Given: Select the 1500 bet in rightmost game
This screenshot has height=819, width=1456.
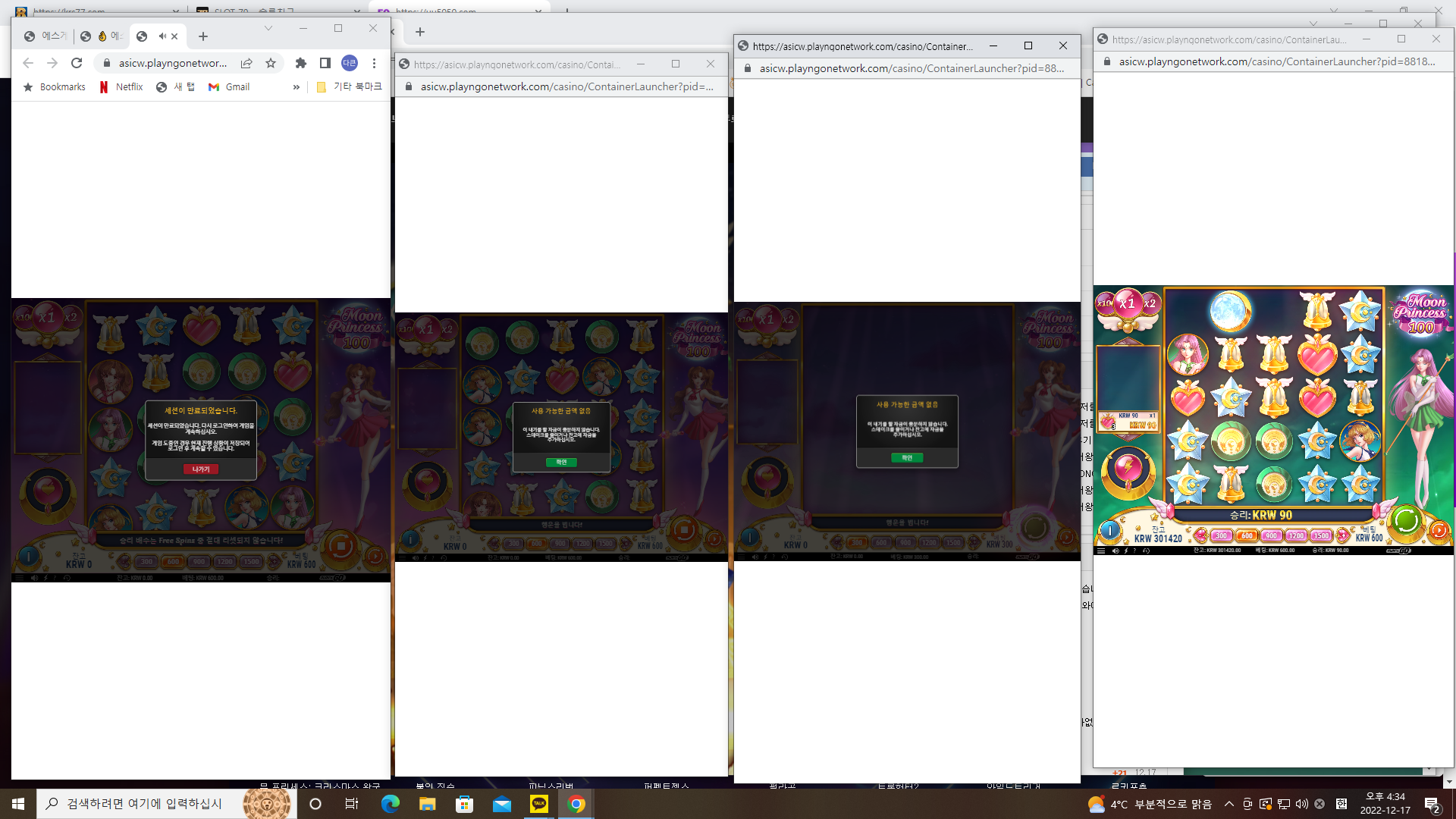Looking at the screenshot, I should pyautogui.click(x=1321, y=535).
